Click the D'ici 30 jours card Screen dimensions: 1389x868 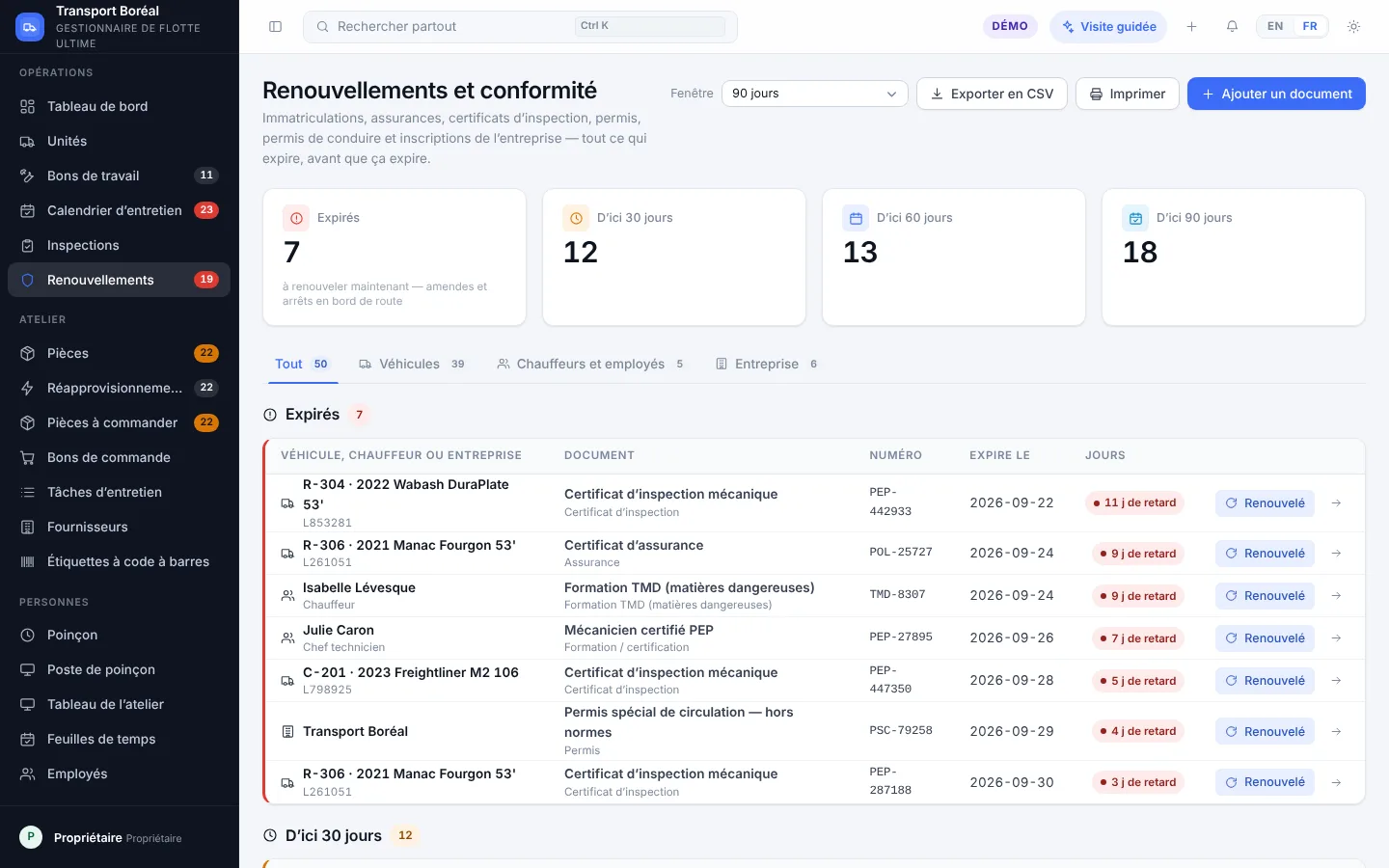(674, 258)
